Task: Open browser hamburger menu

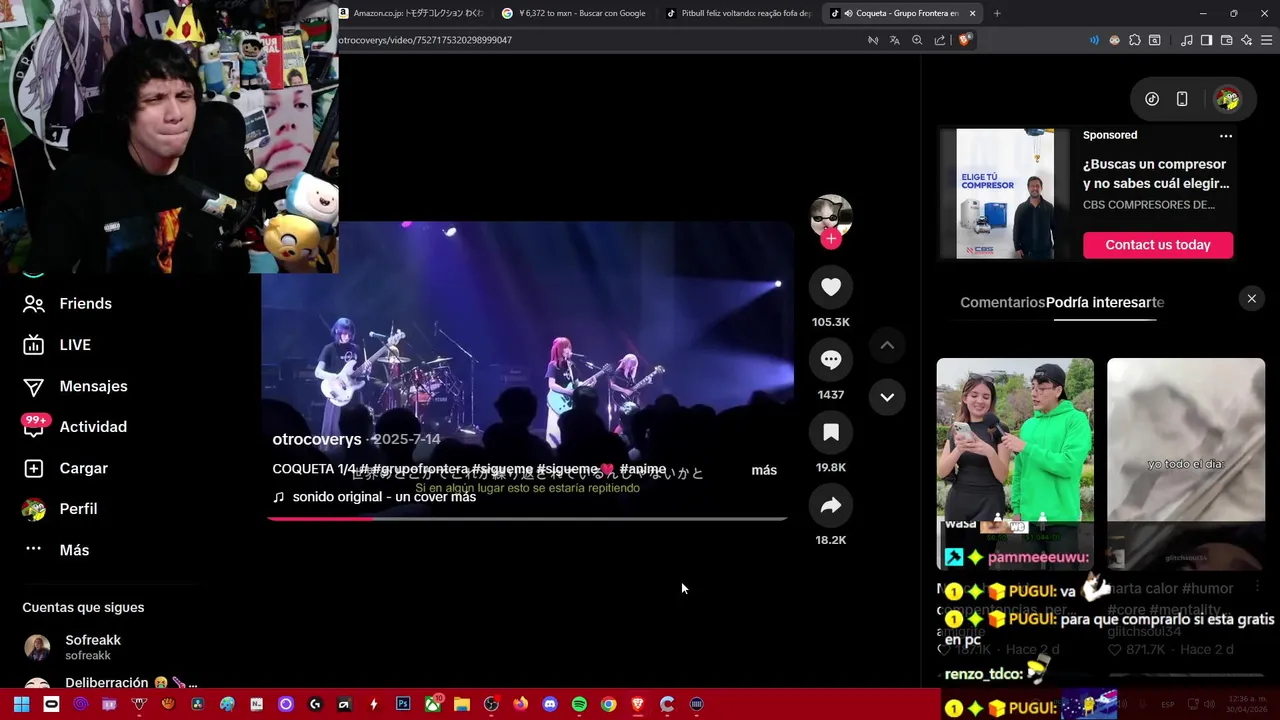Action: [1266, 40]
